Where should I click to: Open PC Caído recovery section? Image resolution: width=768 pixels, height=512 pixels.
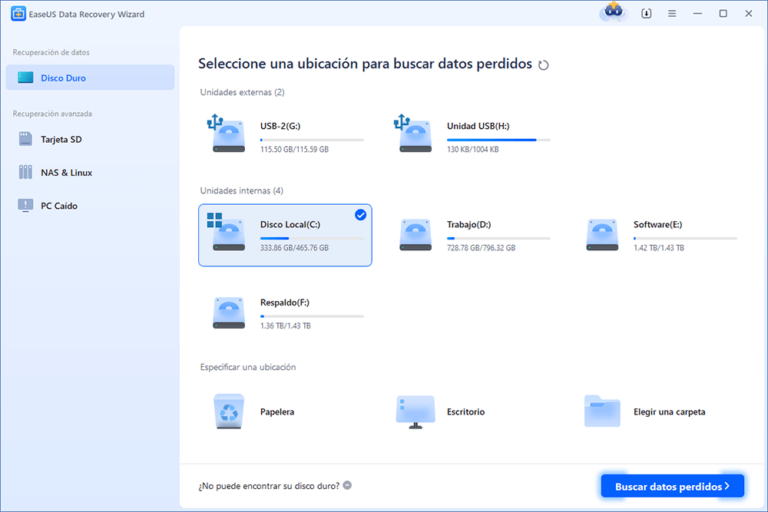pos(90,206)
